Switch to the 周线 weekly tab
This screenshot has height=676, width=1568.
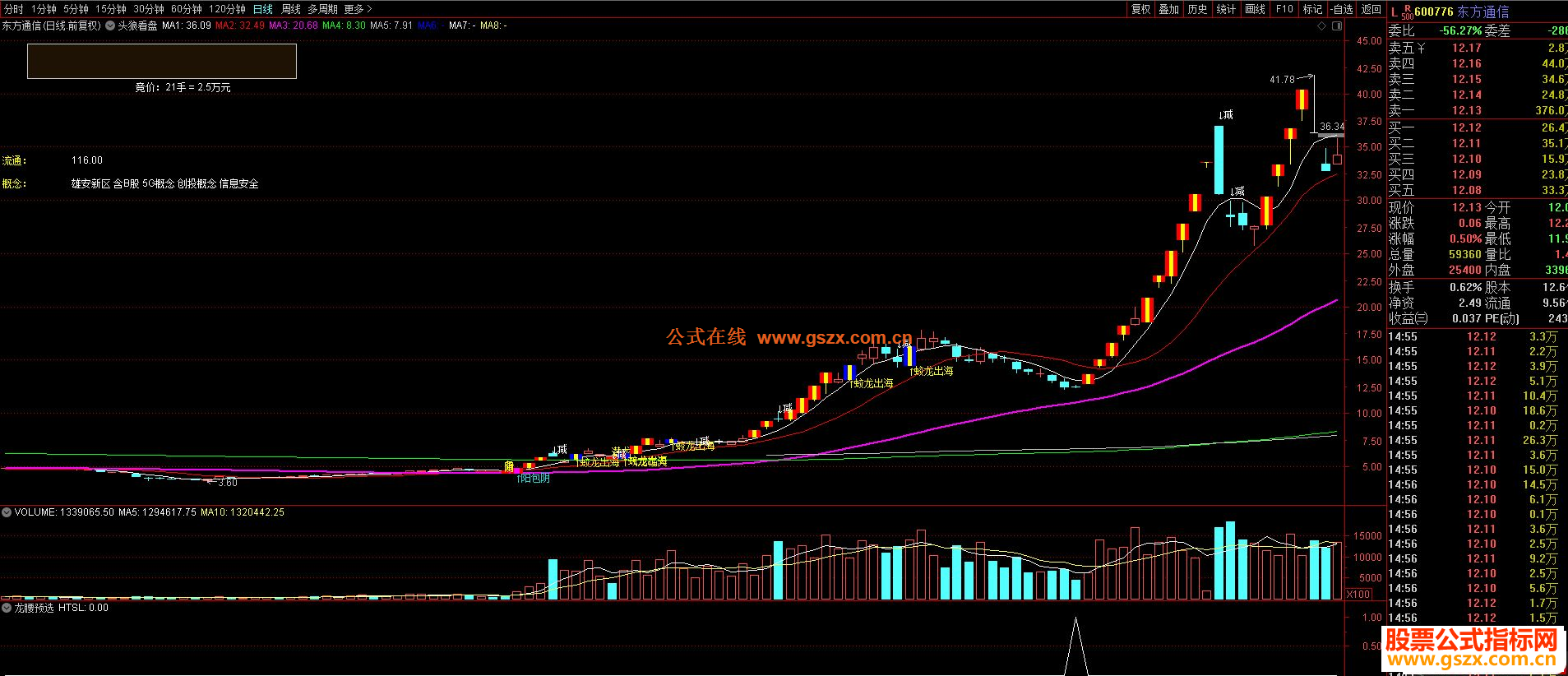tap(291, 9)
